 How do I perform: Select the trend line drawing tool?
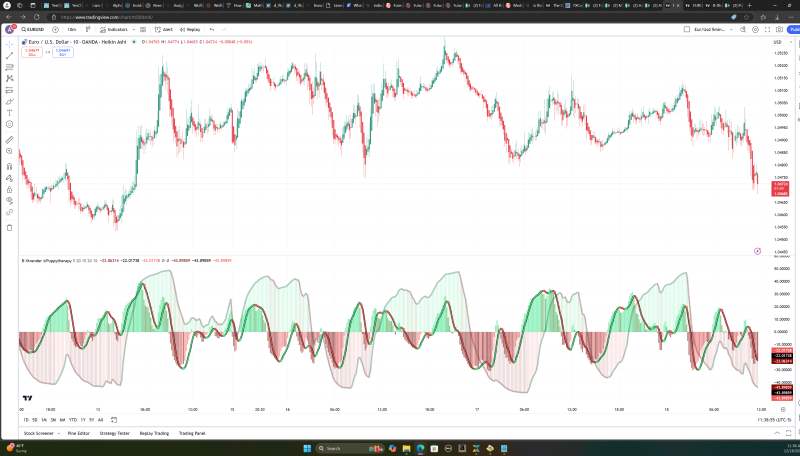pyautogui.click(x=9, y=56)
